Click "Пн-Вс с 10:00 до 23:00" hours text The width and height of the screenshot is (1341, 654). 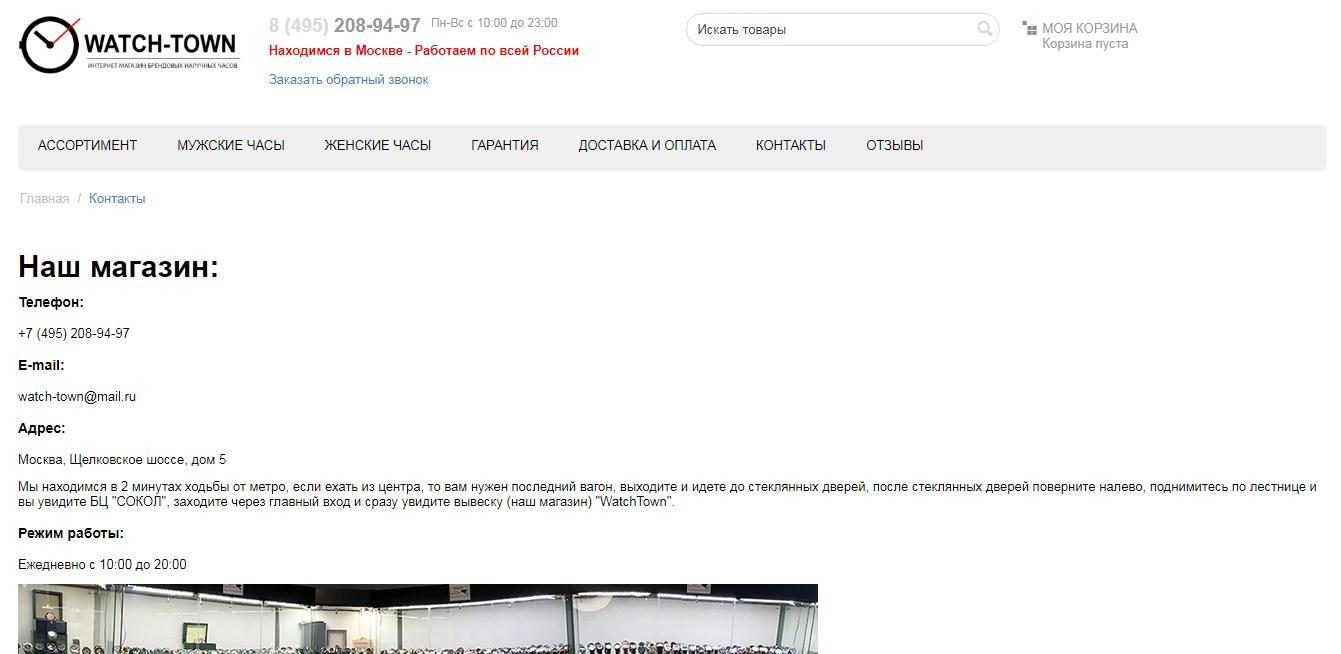pyautogui.click(x=494, y=23)
